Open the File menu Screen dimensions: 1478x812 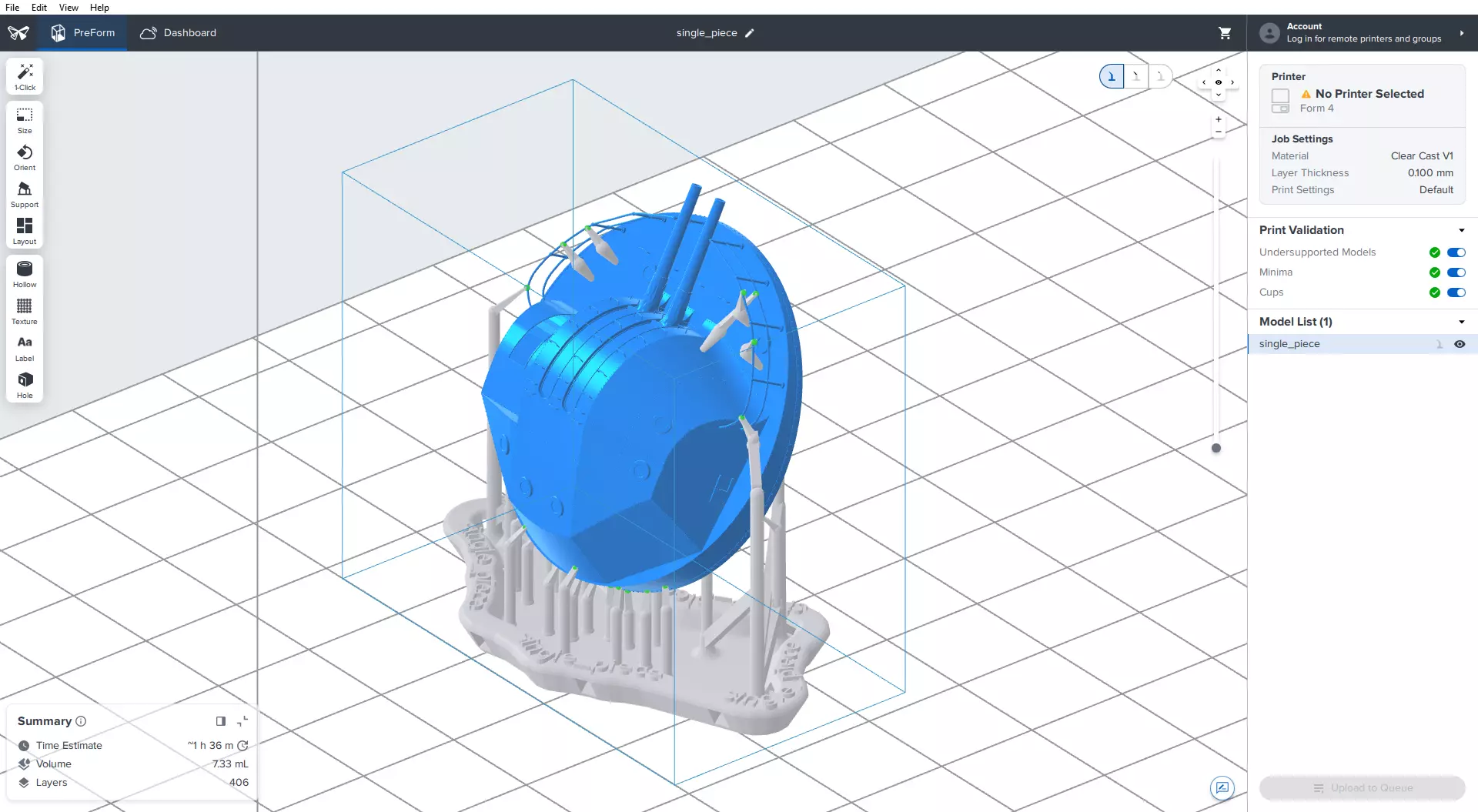tap(12, 8)
